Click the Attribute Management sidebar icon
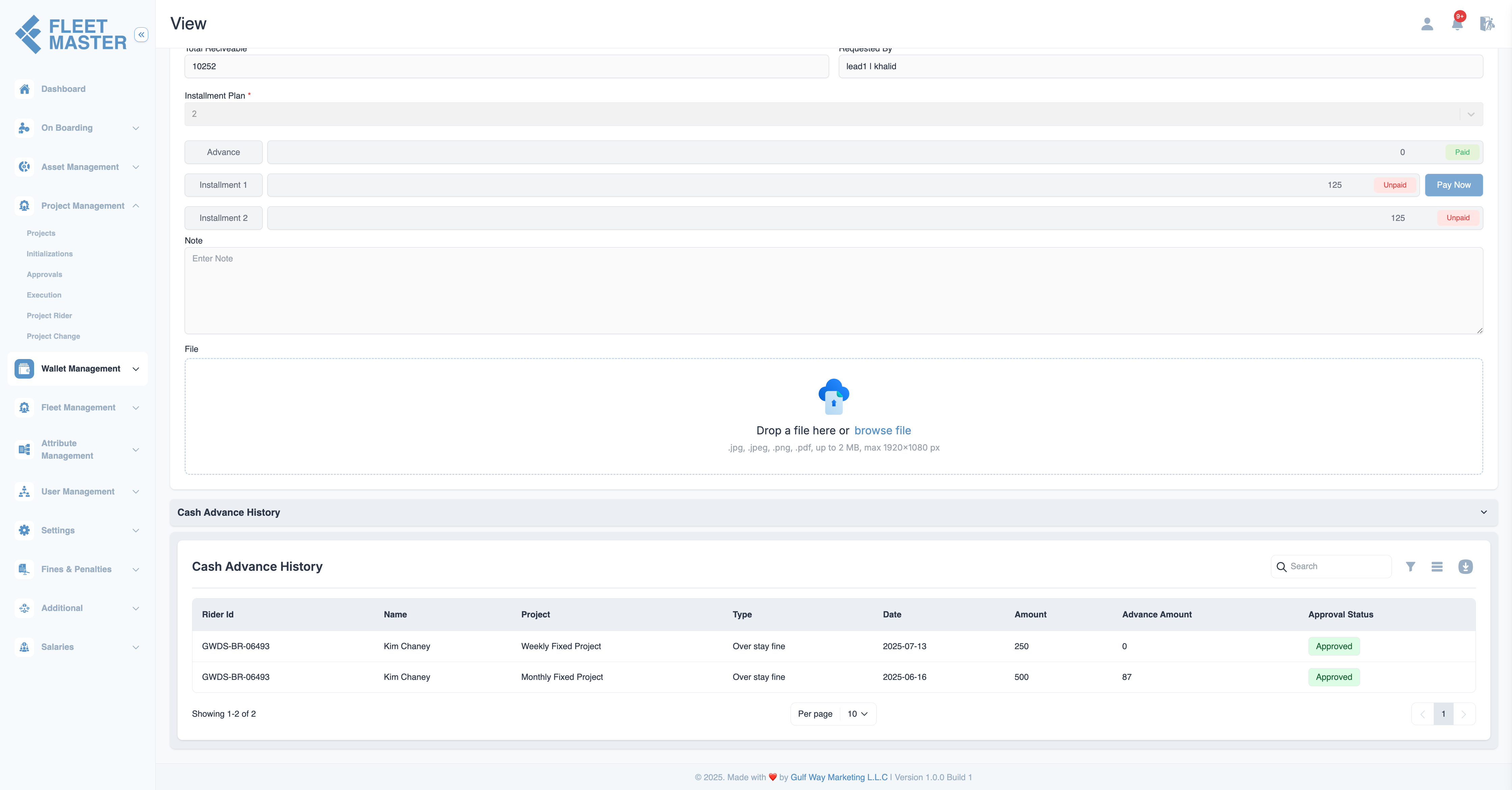This screenshot has height=790, width=1512. pyautogui.click(x=24, y=449)
